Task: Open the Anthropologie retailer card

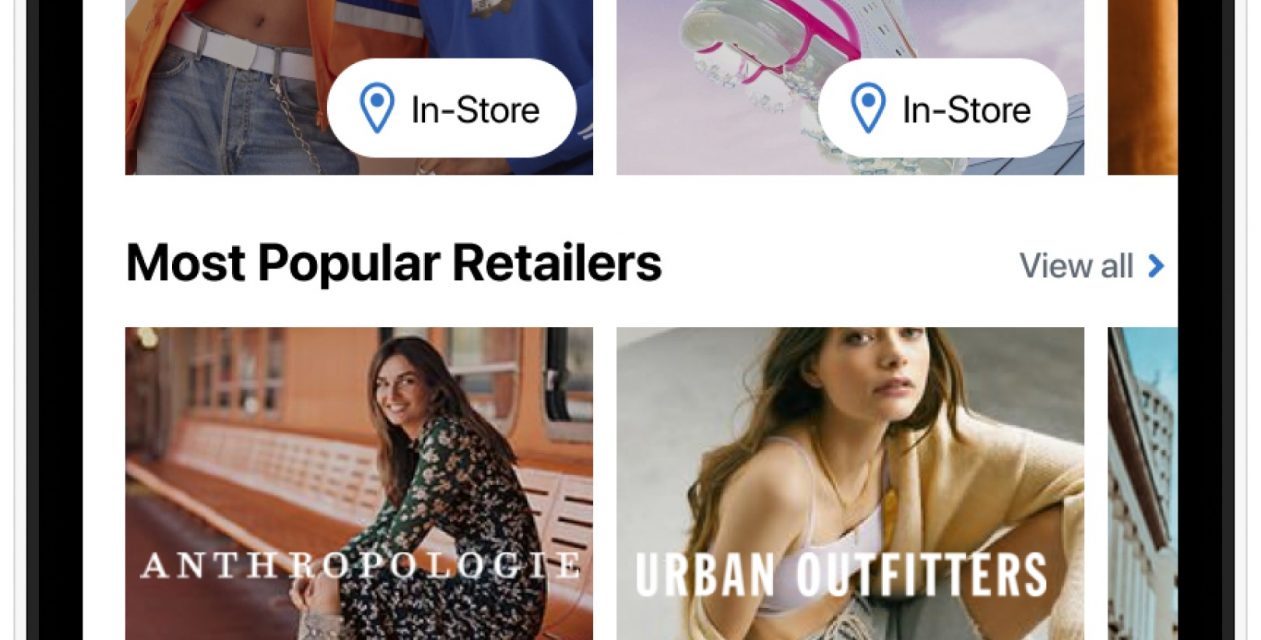Action: [x=359, y=484]
